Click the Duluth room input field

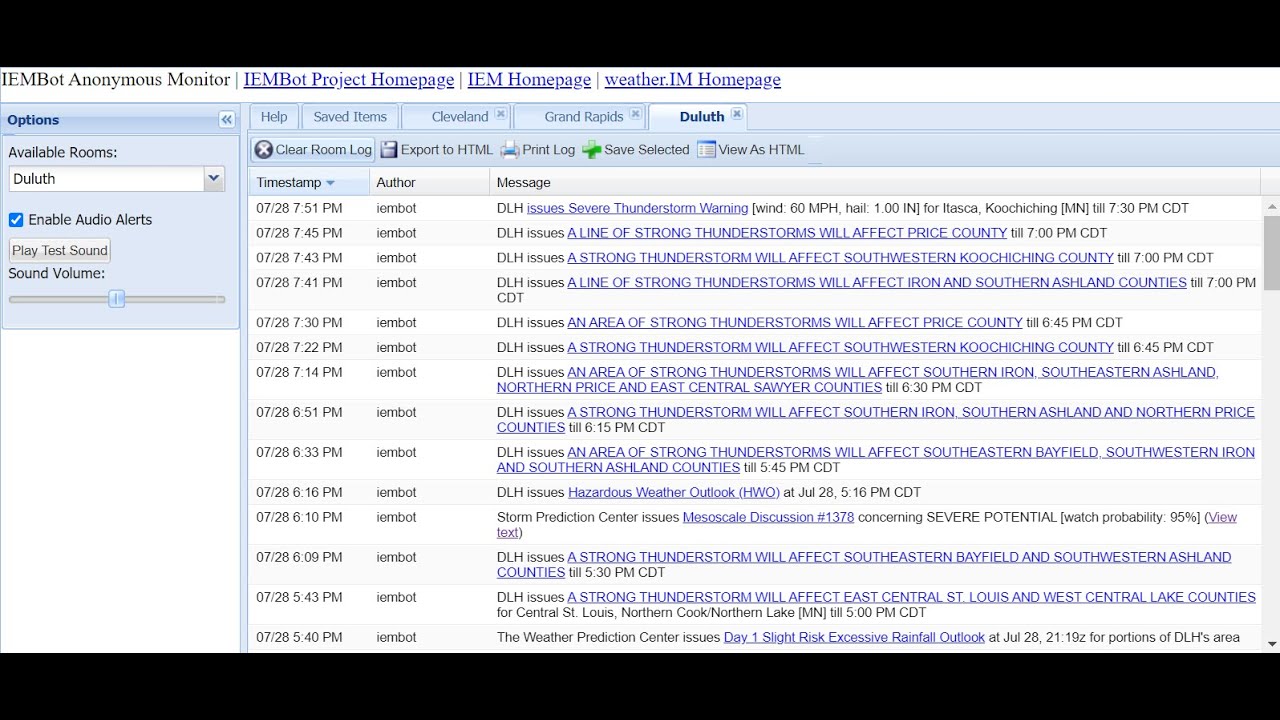106,179
